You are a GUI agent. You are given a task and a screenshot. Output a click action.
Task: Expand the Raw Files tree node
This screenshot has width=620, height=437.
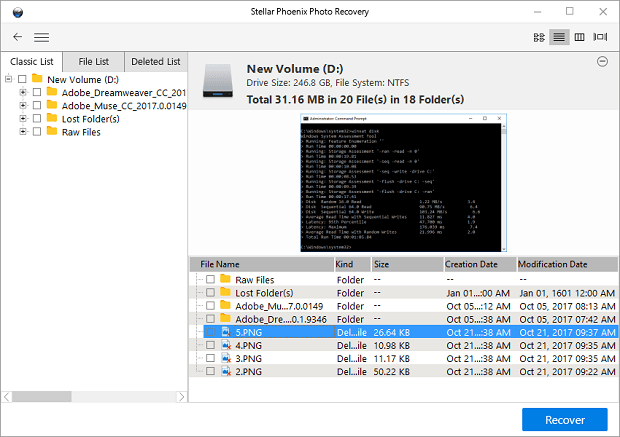(23, 131)
